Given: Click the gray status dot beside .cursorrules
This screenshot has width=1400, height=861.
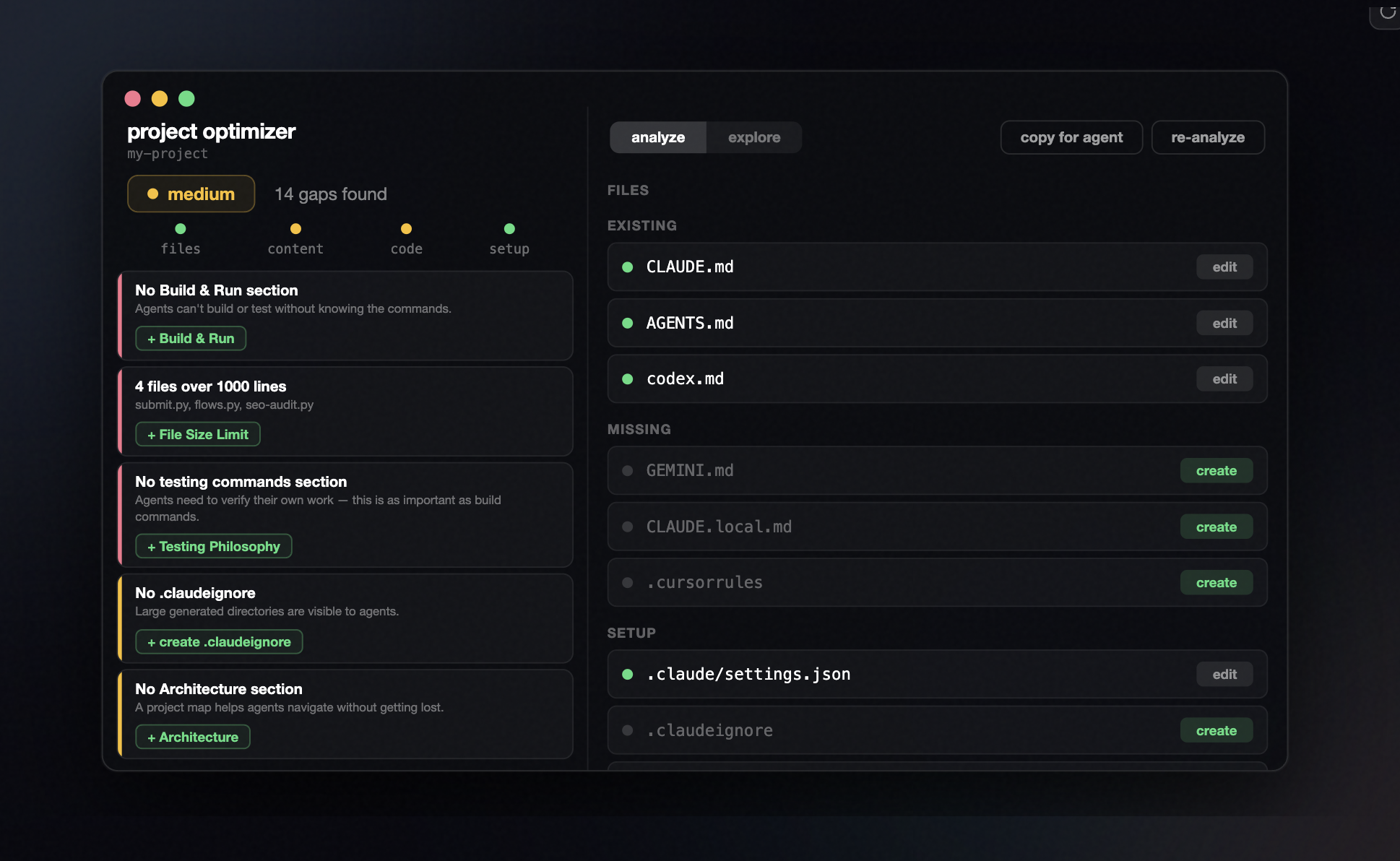Looking at the screenshot, I should tap(628, 582).
